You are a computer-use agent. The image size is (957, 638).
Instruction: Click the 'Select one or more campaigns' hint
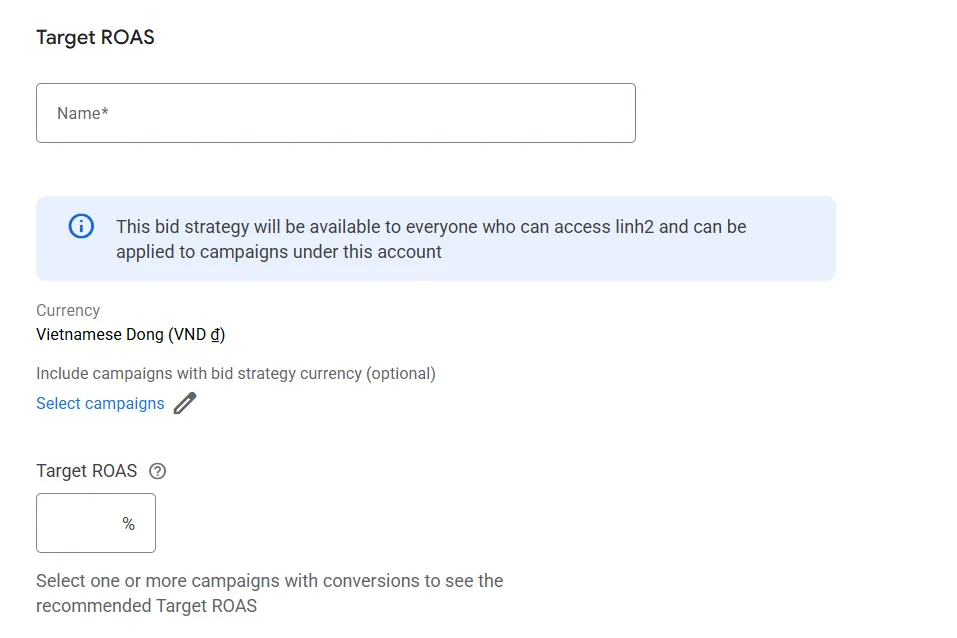pos(269,581)
